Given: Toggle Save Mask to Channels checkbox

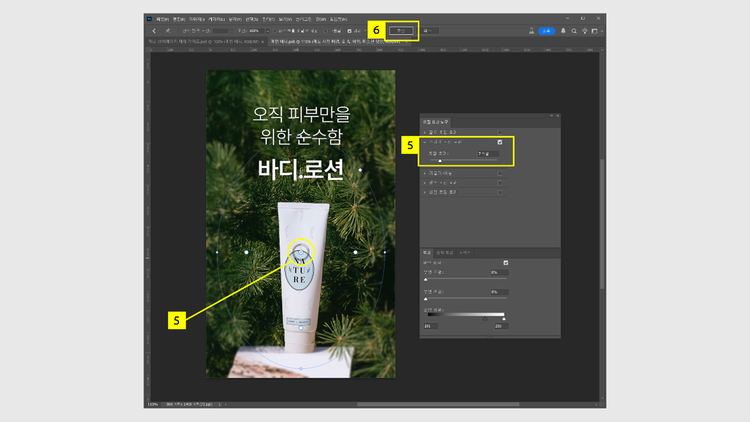Looking at the screenshot, I should 275,31.
